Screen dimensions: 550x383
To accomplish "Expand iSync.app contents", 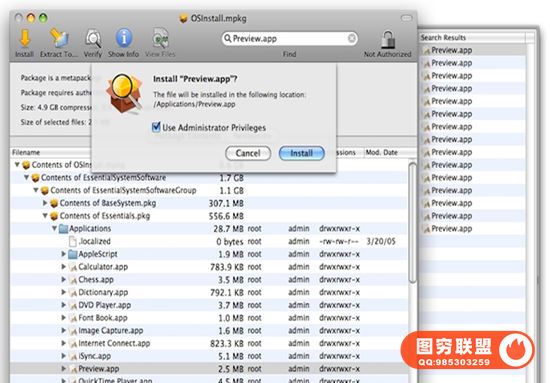I will tap(63, 356).
